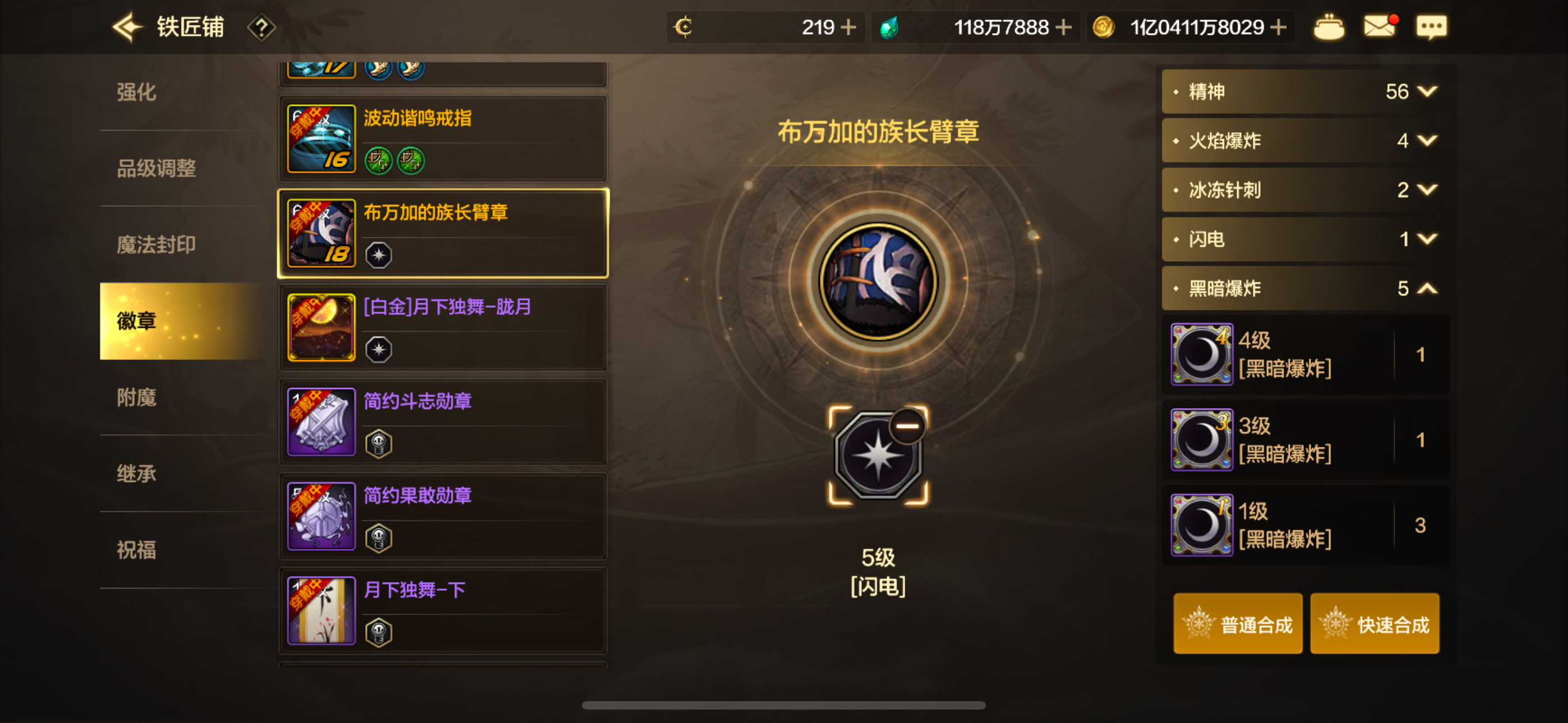Select 波动谐鸣戒指 in equipment list
This screenshot has width=1568, height=723.
point(443,139)
